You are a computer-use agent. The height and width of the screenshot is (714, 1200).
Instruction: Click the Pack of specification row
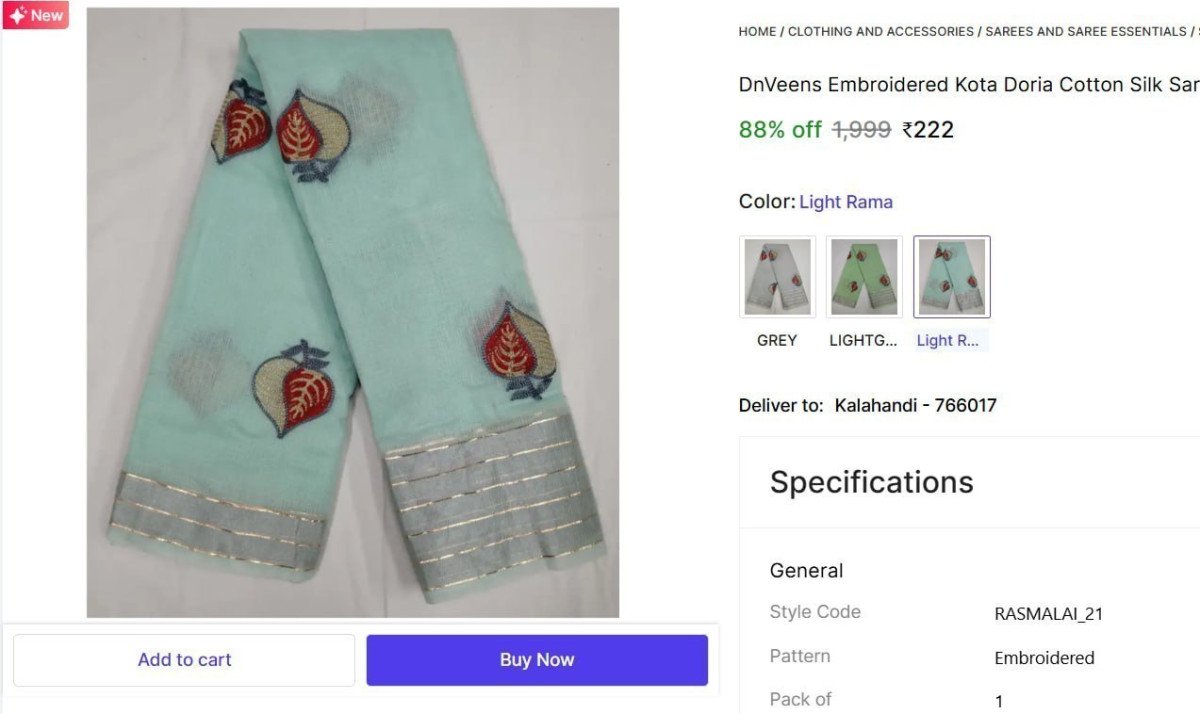(799, 699)
